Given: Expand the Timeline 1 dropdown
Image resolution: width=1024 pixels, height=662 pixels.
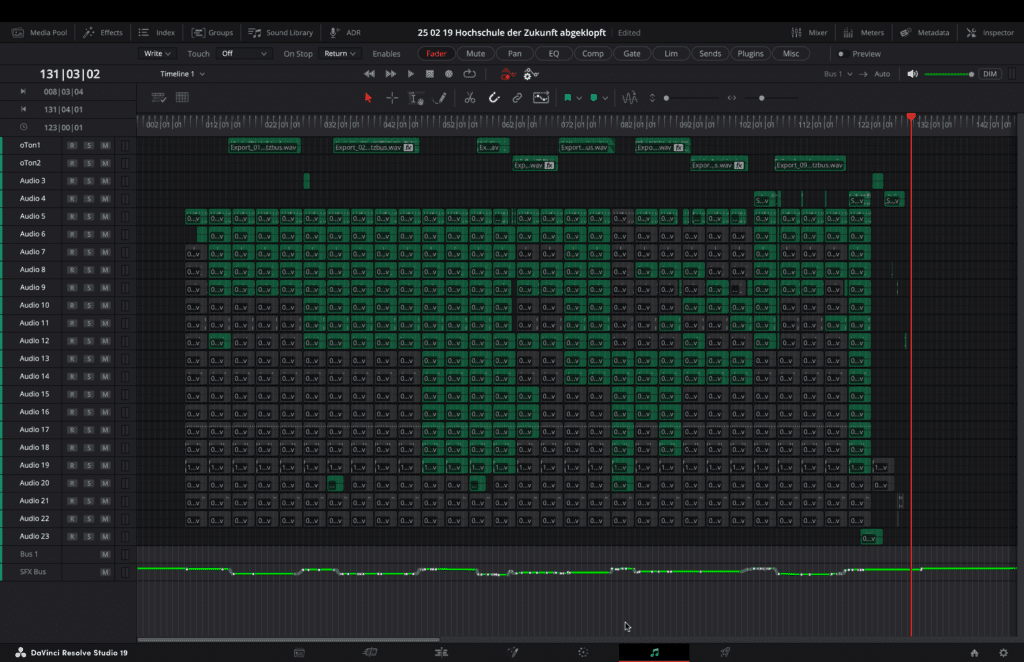Looking at the screenshot, I should 183,74.
